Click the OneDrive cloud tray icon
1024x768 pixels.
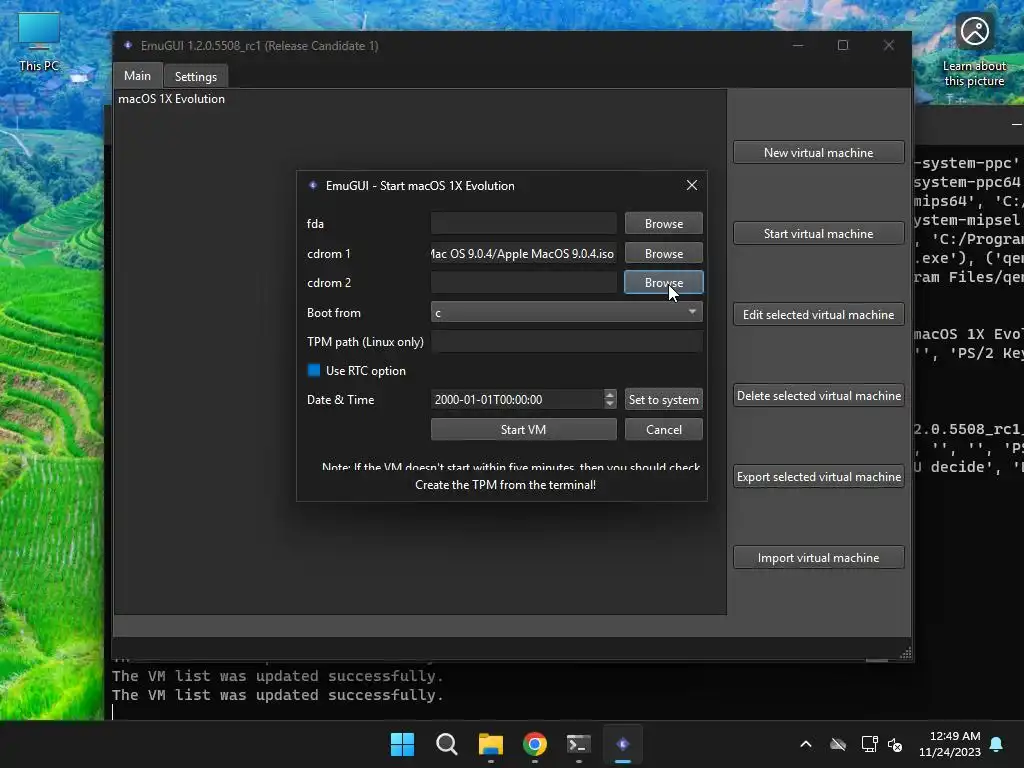tap(838, 744)
